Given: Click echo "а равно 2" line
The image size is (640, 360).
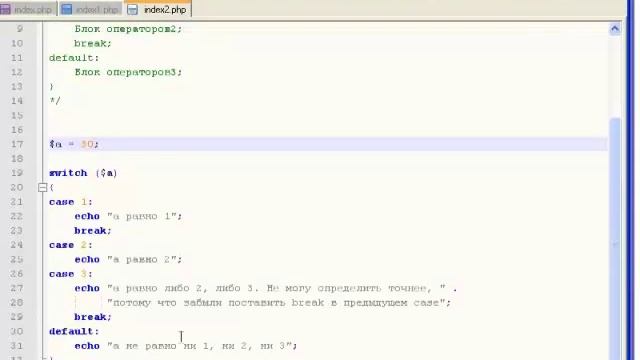Looking at the screenshot, I should pos(128,260).
